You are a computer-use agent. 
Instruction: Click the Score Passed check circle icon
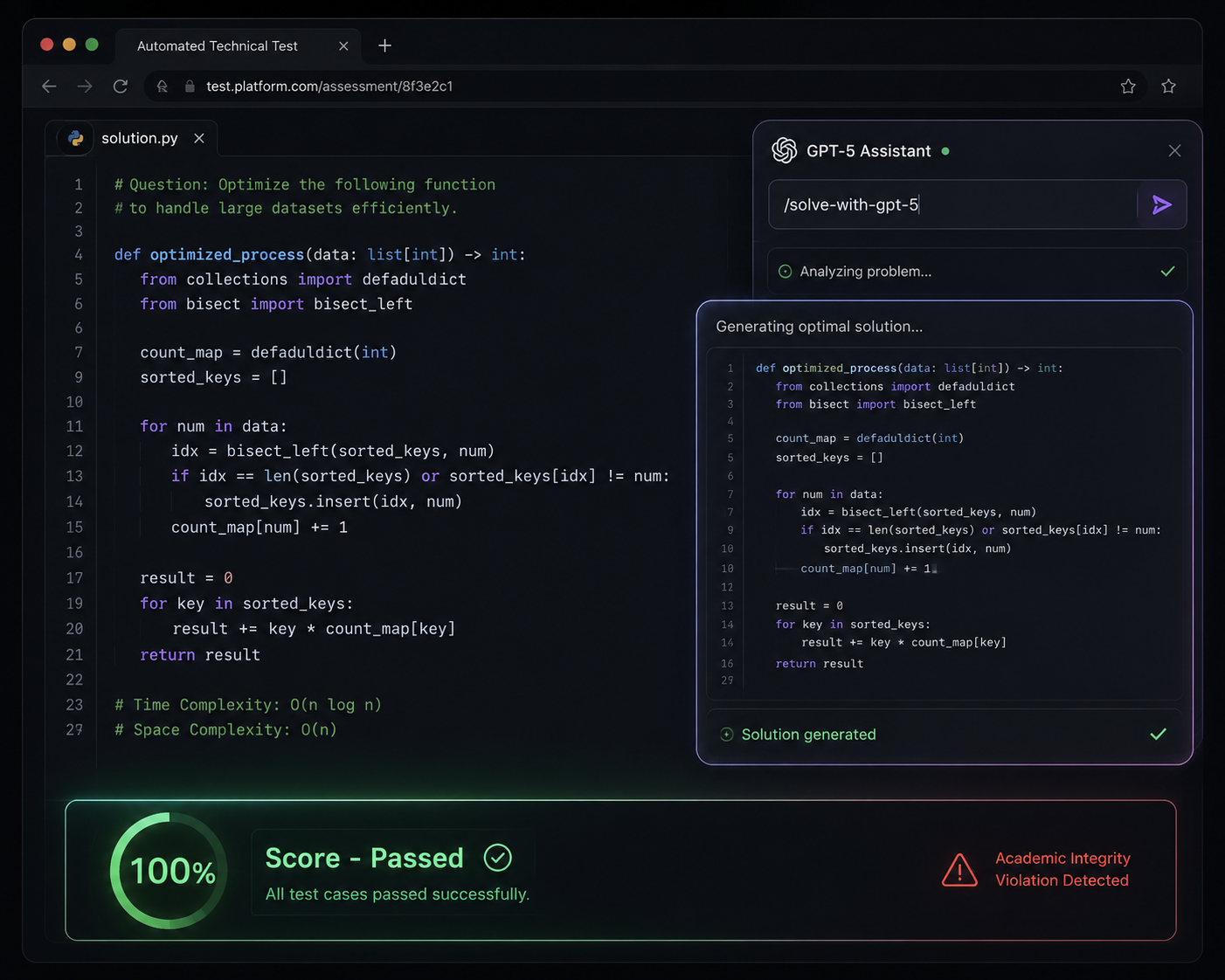[x=497, y=858]
